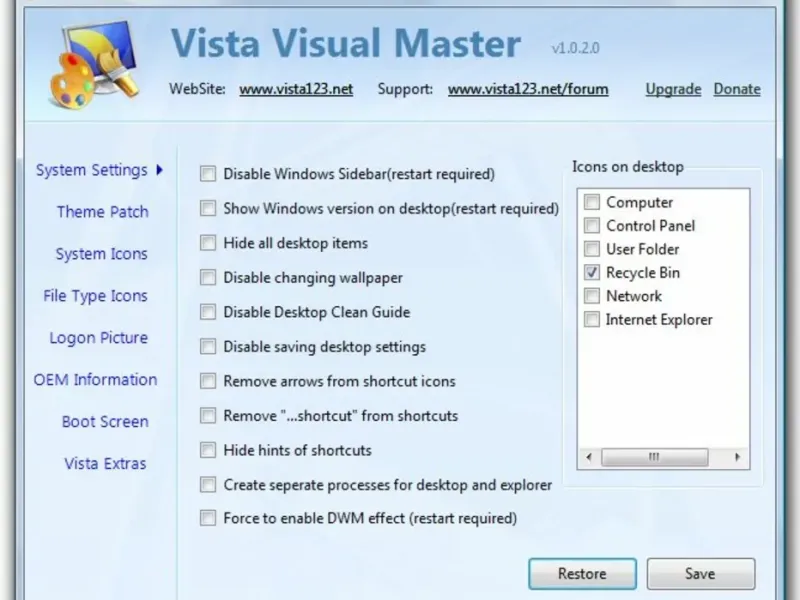Enable Disable Windows Sidebar checkbox
Screen dimensions: 800x600
(x=208, y=174)
